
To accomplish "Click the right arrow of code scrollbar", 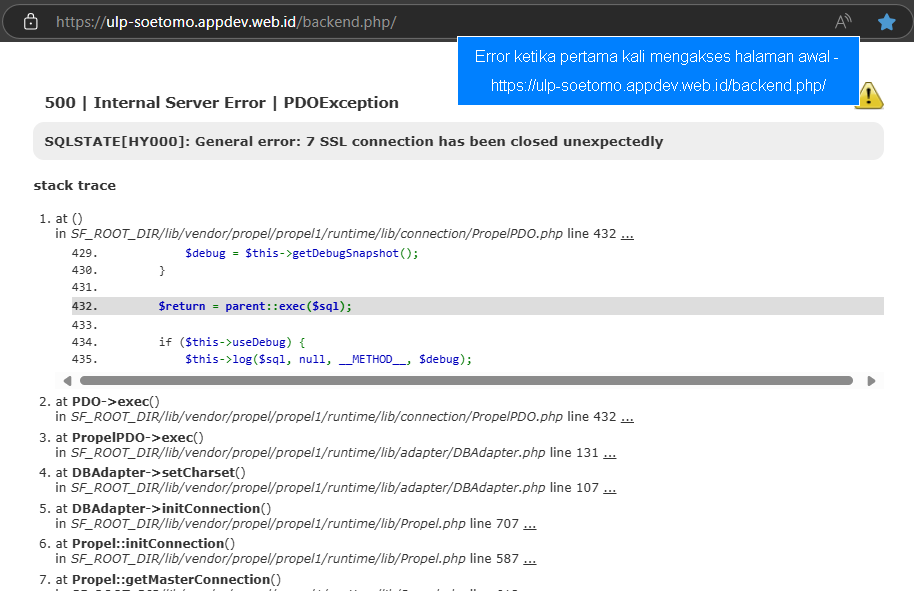I will pos(871,381).
